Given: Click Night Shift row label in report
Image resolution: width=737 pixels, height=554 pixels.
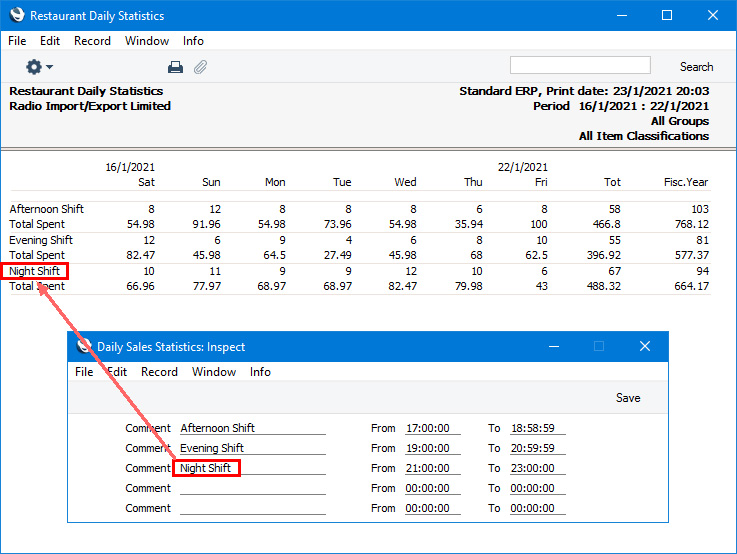Looking at the screenshot, I should coord(35,271).
